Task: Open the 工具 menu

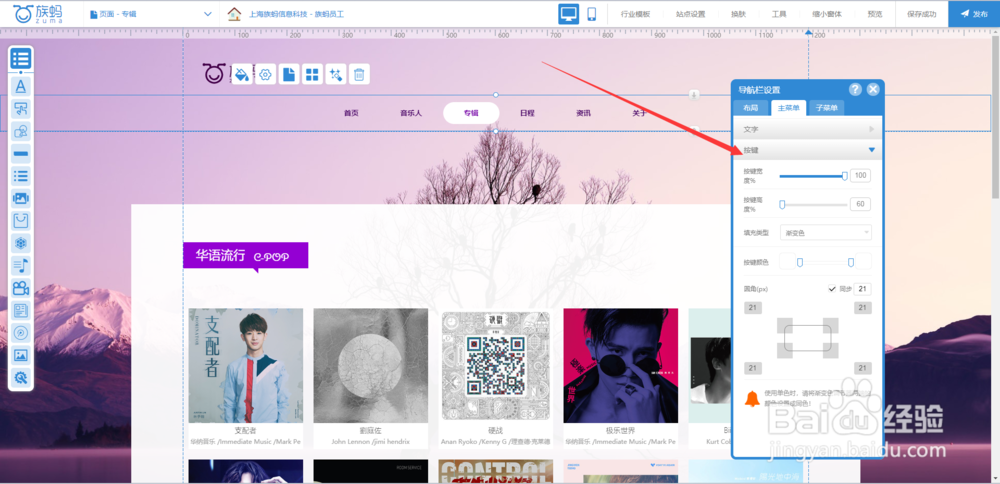Action: [x=779, y=14]
